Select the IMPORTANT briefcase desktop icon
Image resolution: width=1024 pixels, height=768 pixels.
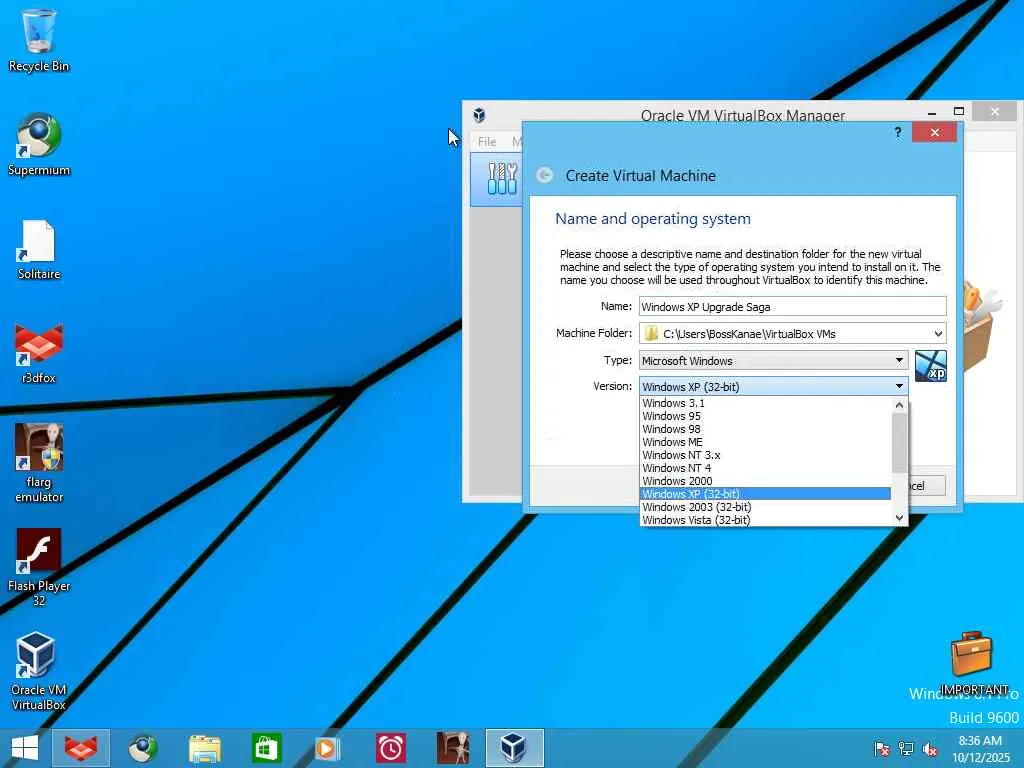pos(972,662)
